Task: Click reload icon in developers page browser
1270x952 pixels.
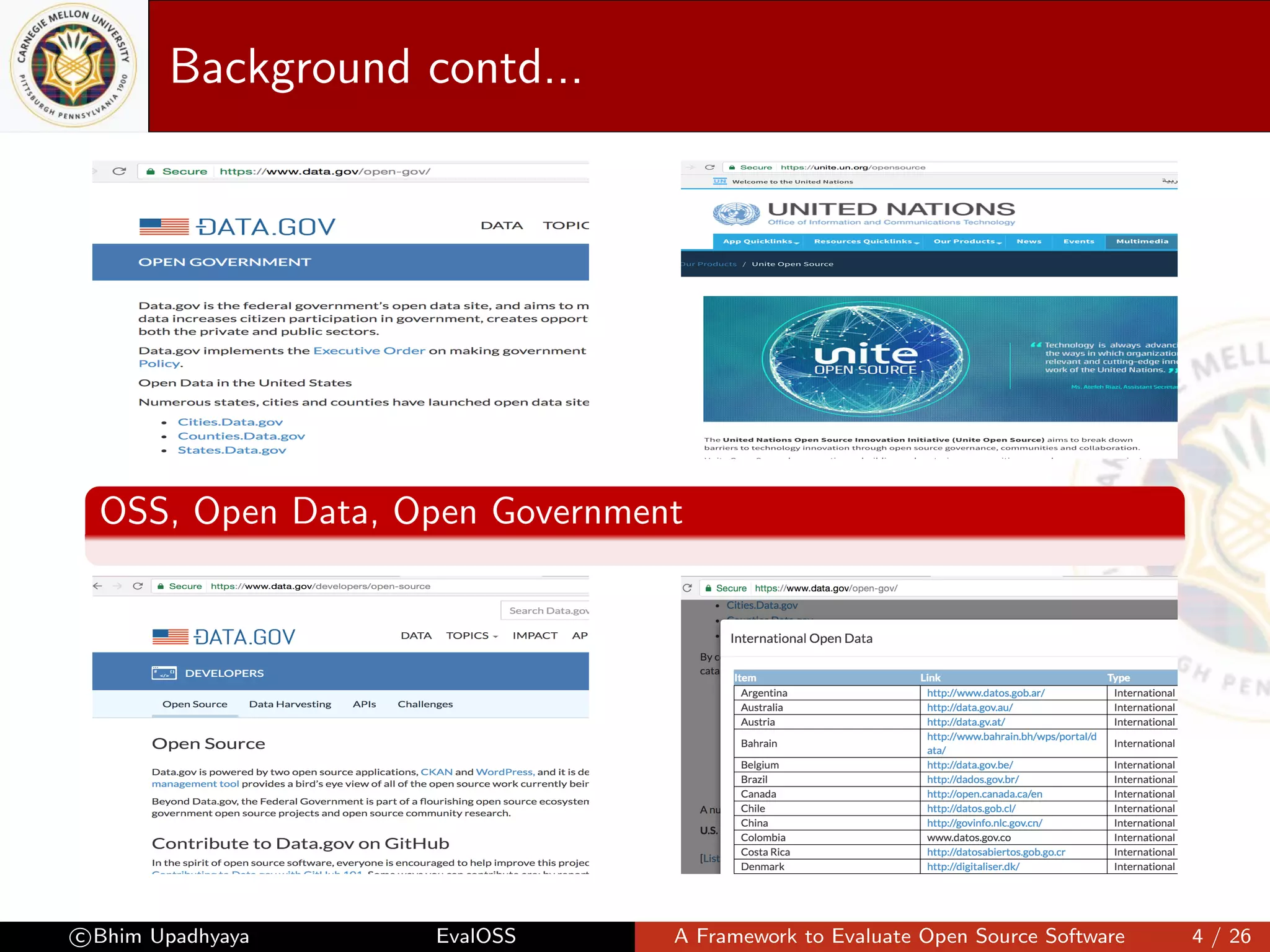Action: point(138,586)
